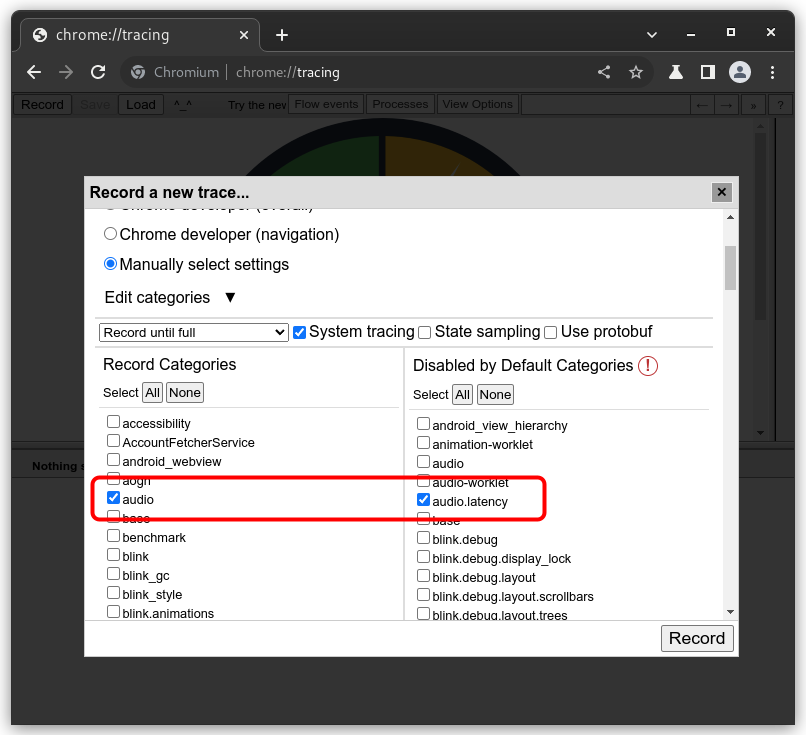The height and width of the screenshot is (735, 806).
Task: Click the red warning icon beside Disabled categories
Action: (x=648, y=366)
